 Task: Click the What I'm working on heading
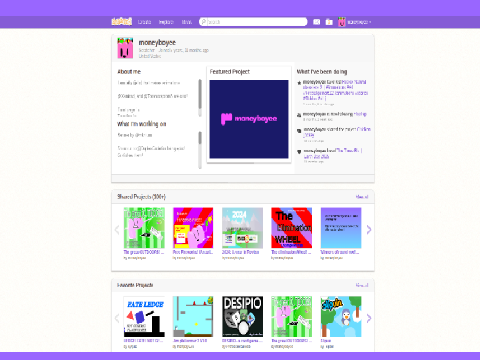point(142,124)
